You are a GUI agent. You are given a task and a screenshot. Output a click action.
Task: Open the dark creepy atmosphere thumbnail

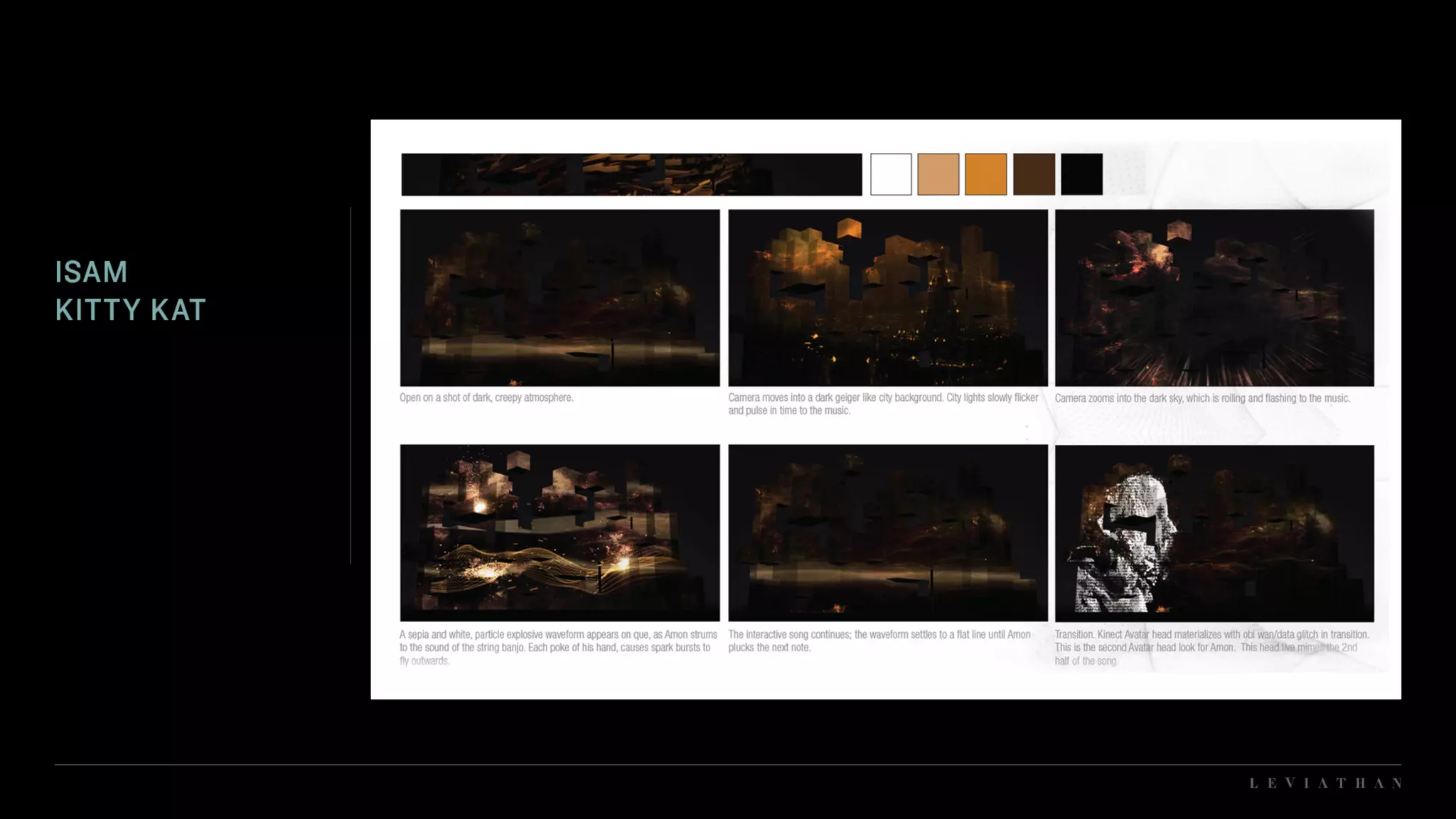point(560,297)
